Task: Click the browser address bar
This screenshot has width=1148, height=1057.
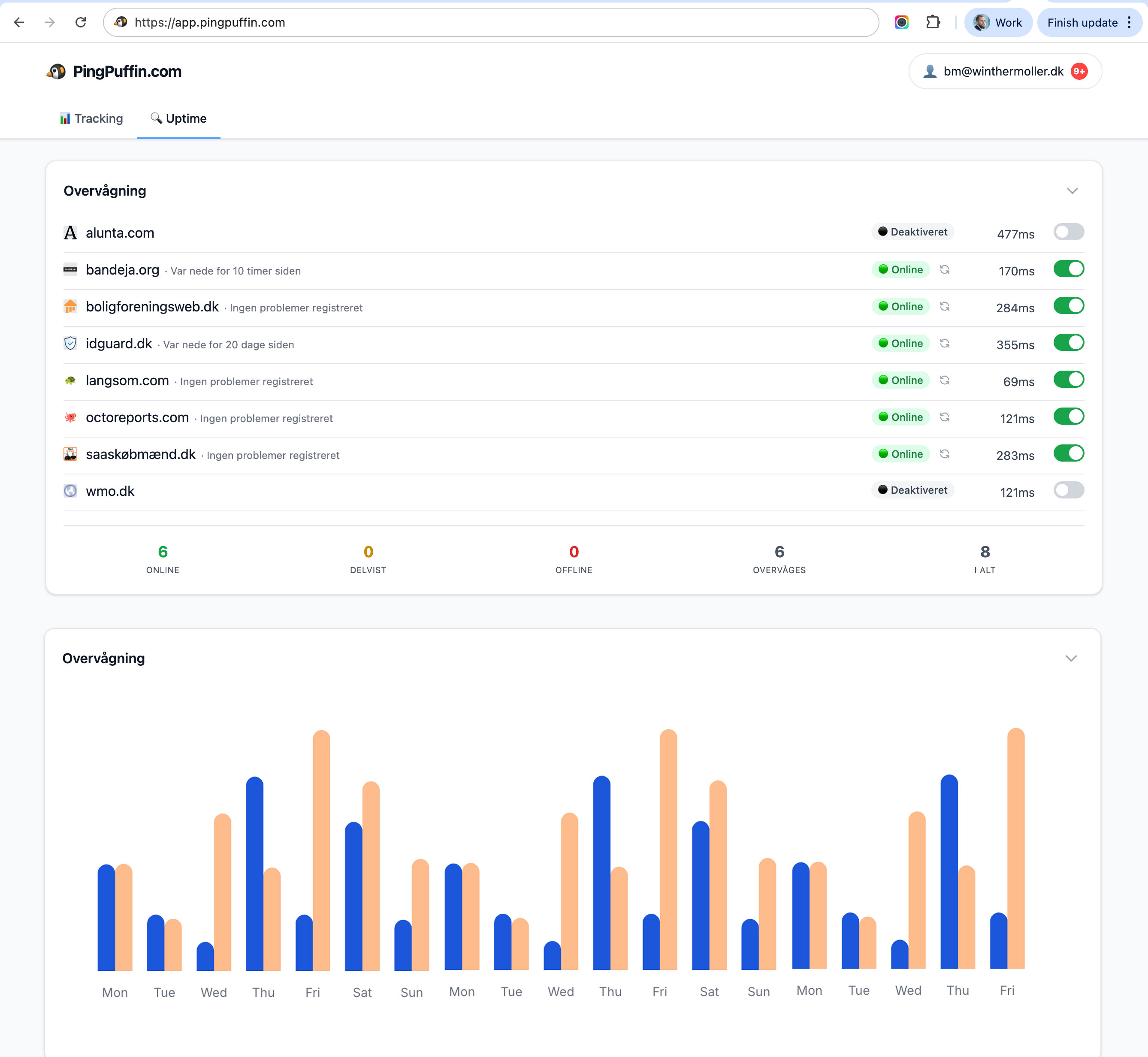Action: pos(400,23)
